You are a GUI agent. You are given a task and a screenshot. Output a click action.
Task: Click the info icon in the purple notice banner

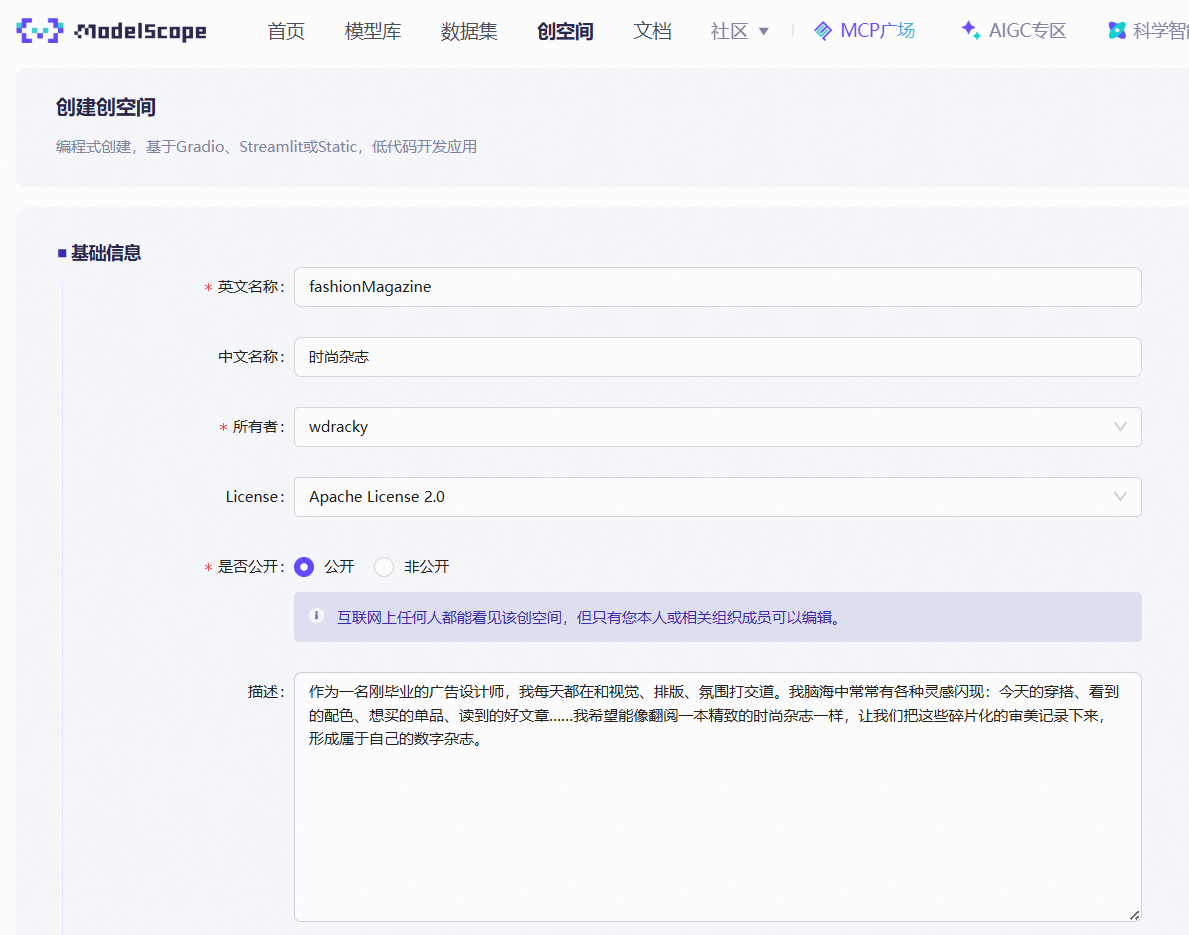[316, 616]
